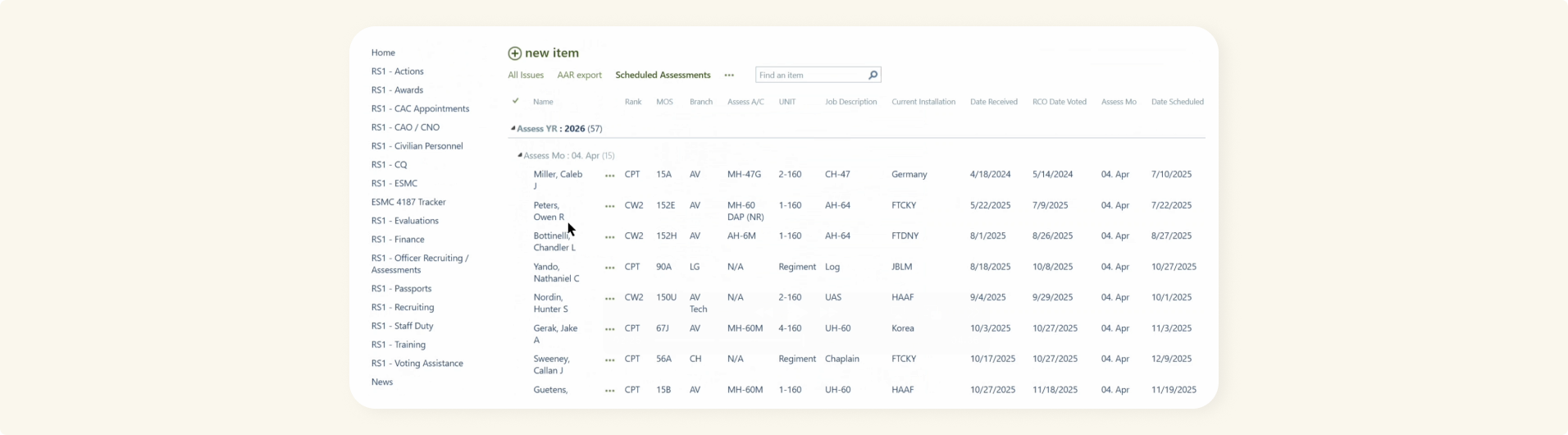Click the name Yando, Nathaniel C
This screenshot has height=435, width=1568.
pyautogui.click(x=556, y=272)
